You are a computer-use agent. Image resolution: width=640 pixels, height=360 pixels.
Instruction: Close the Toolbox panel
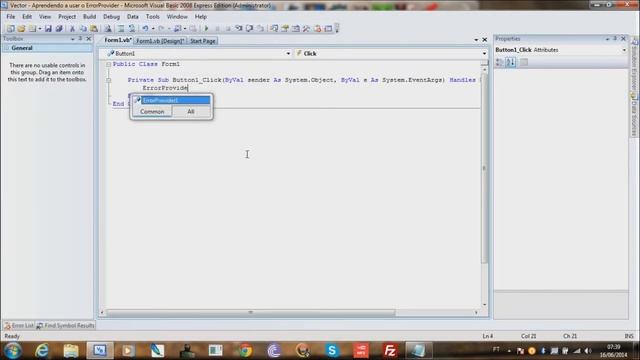89,39
